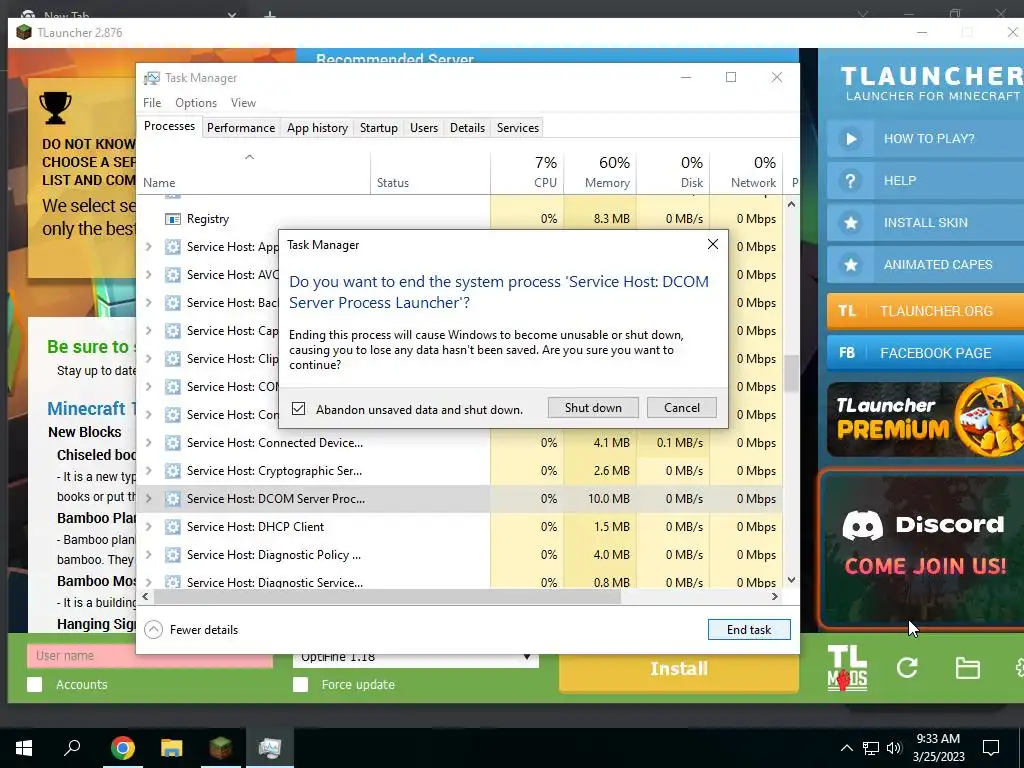Expand Service Host: DCOM Server Proc... row

point(149,498)
